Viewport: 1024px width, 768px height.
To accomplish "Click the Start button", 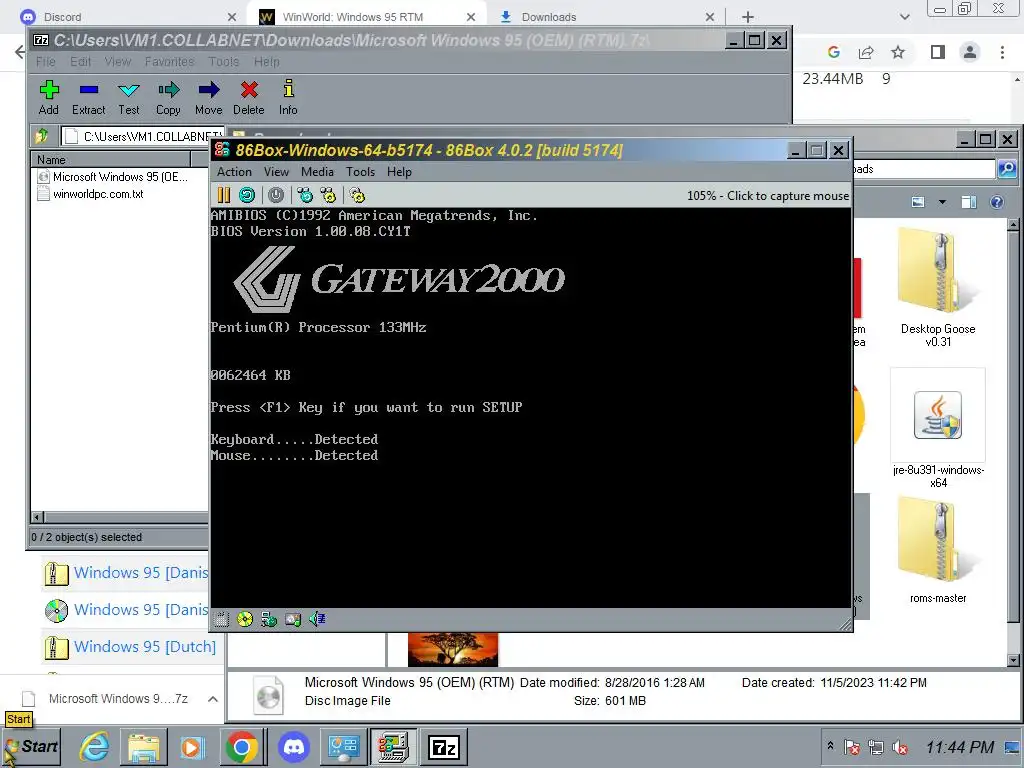I will click(x=32, y=746).
